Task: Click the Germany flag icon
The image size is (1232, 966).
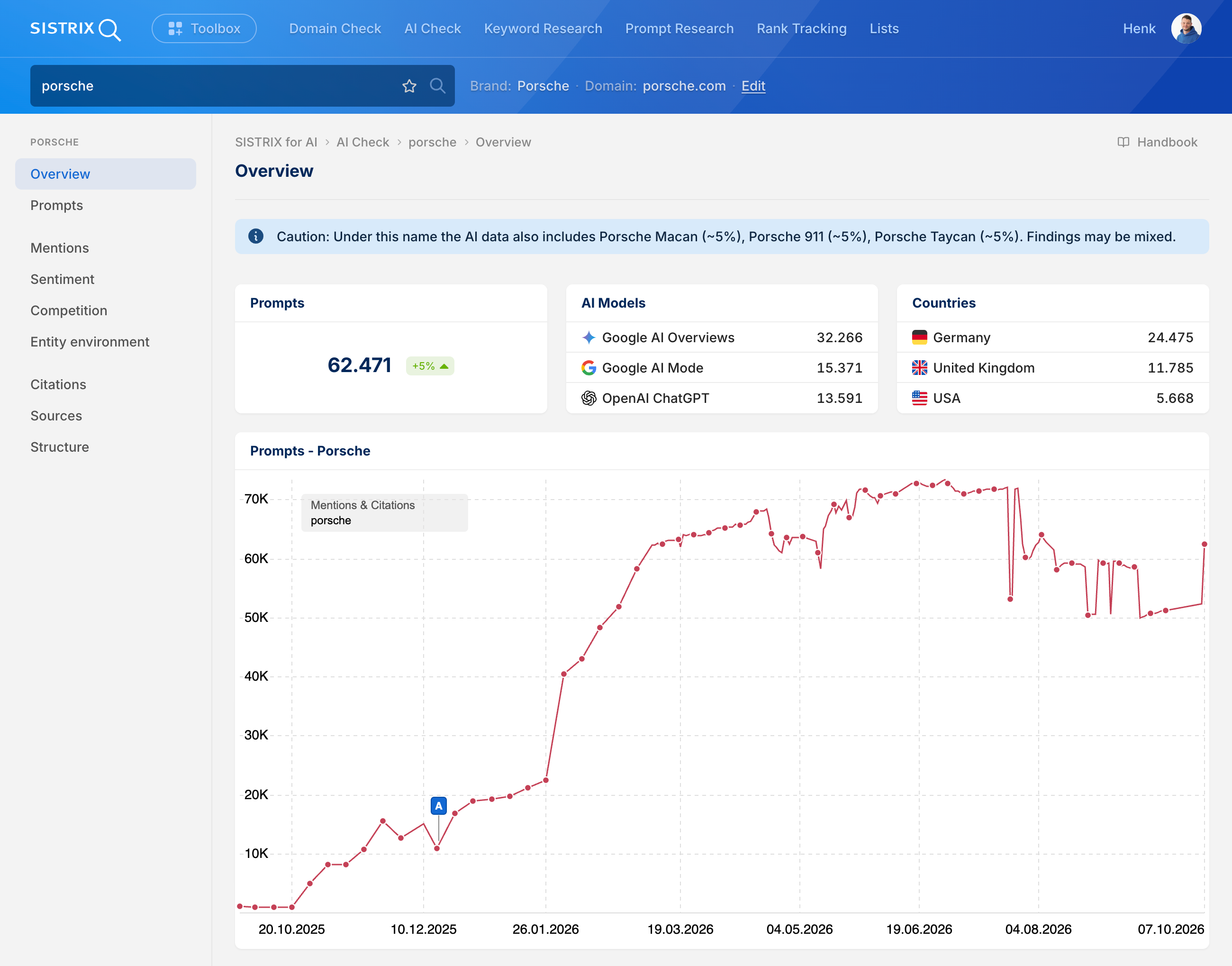Action: click(919, 337)
